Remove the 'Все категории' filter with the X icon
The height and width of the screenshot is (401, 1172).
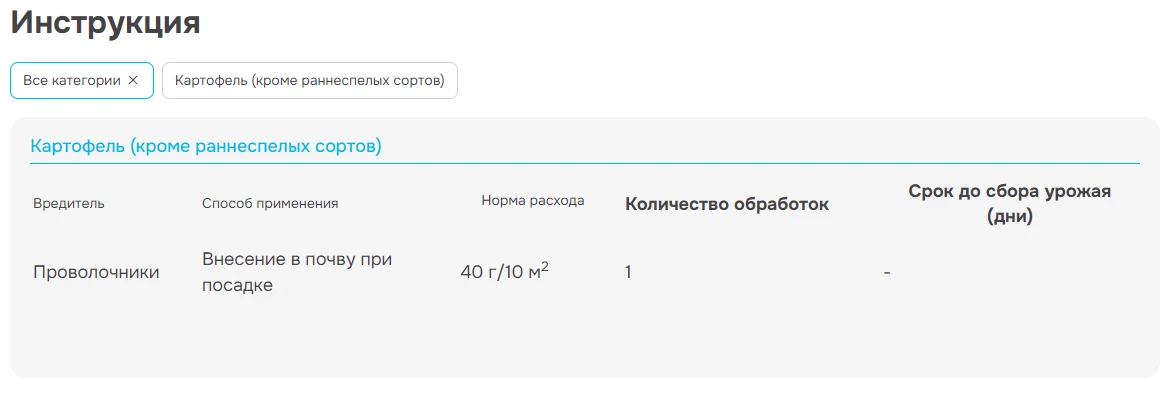[x=133, y=81]
